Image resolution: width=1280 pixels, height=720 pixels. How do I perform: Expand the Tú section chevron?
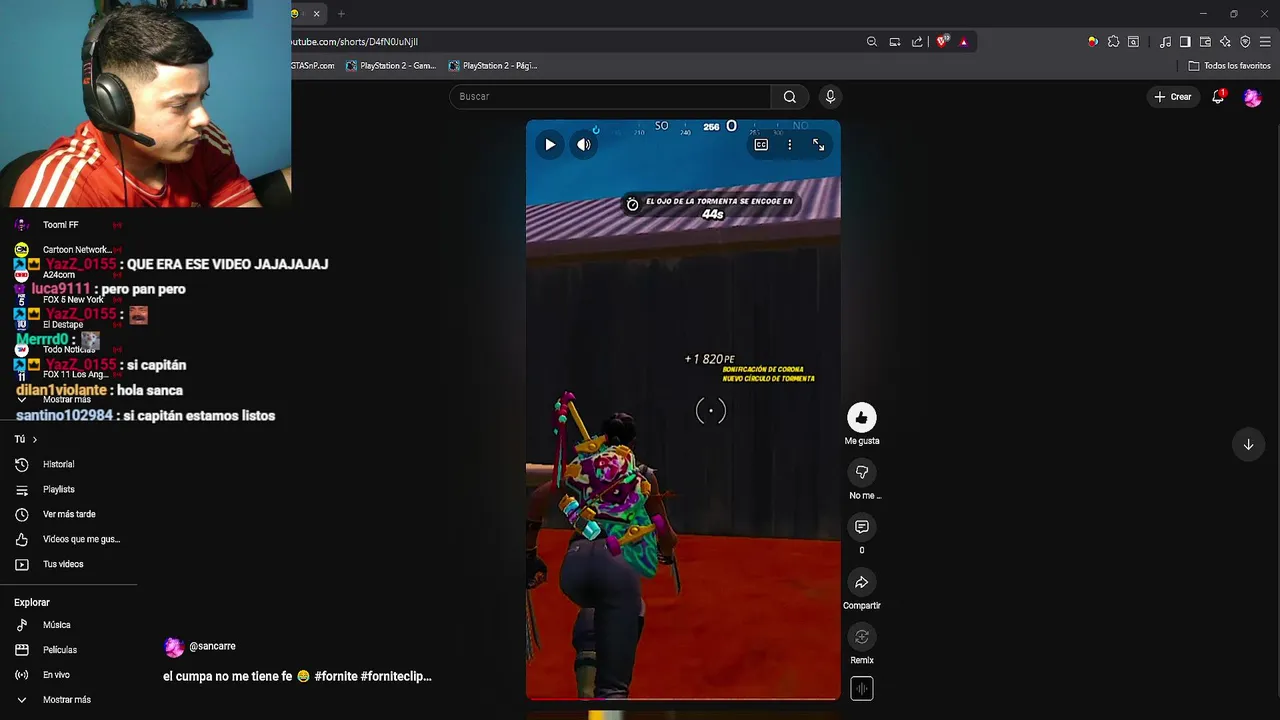[34, 439]
